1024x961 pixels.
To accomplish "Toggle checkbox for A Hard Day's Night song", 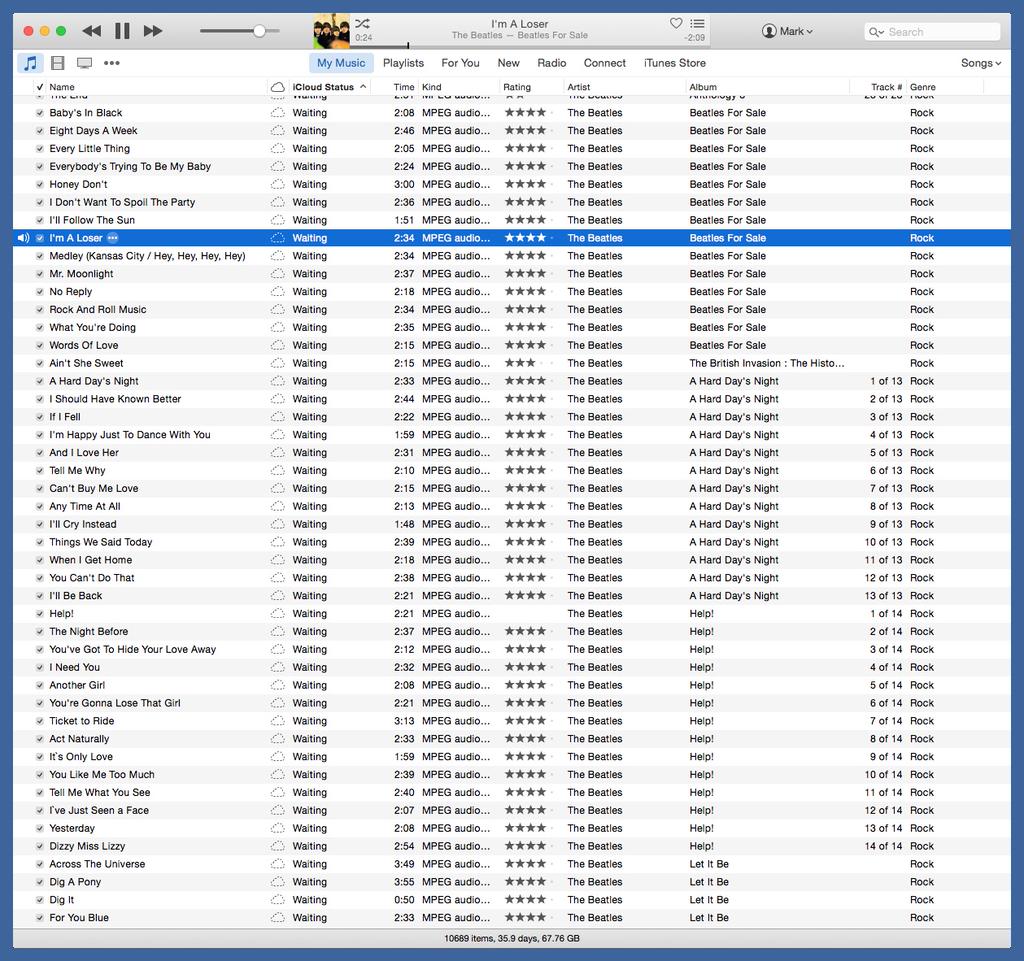I will (x=40, y=381).
